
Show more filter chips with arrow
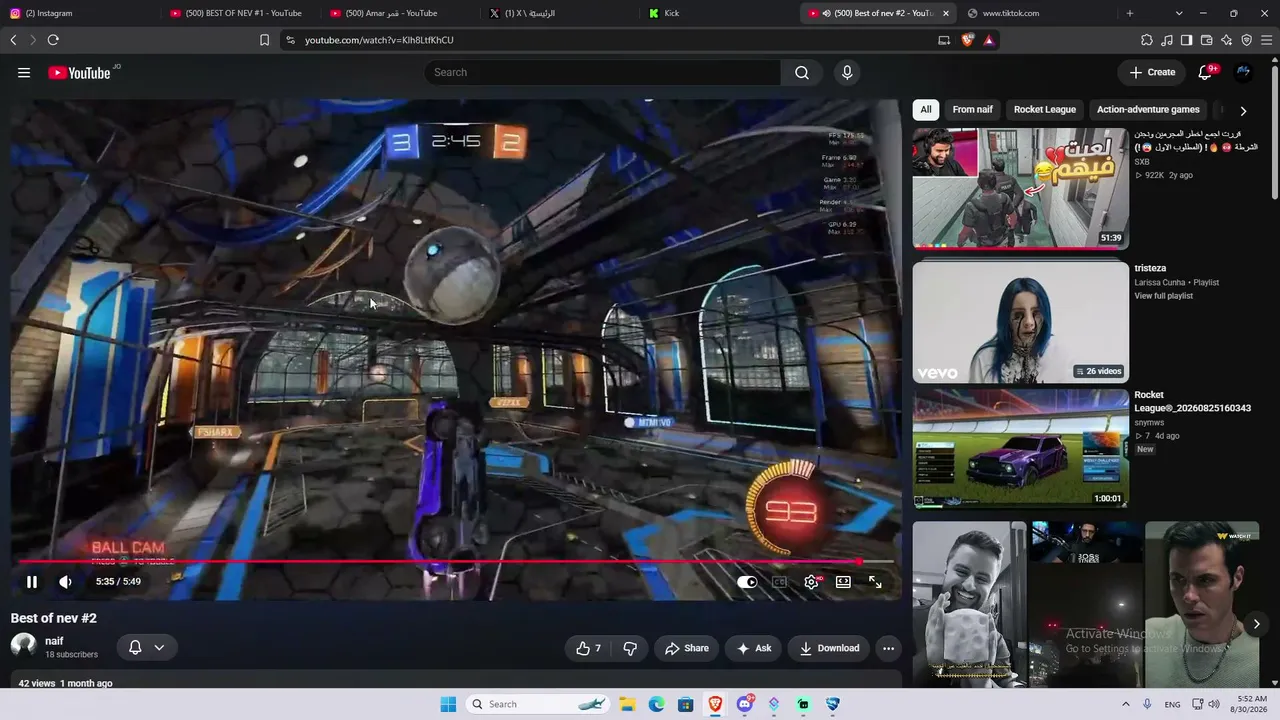click(1243, 111)
